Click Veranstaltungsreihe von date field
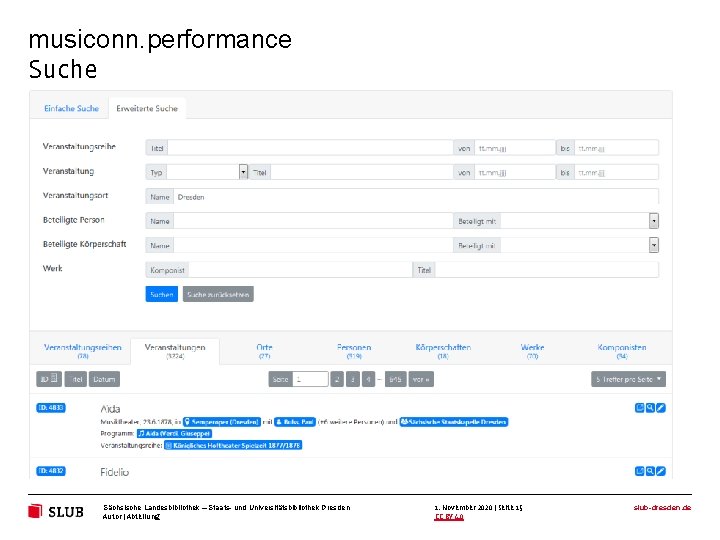 [515, 148]
